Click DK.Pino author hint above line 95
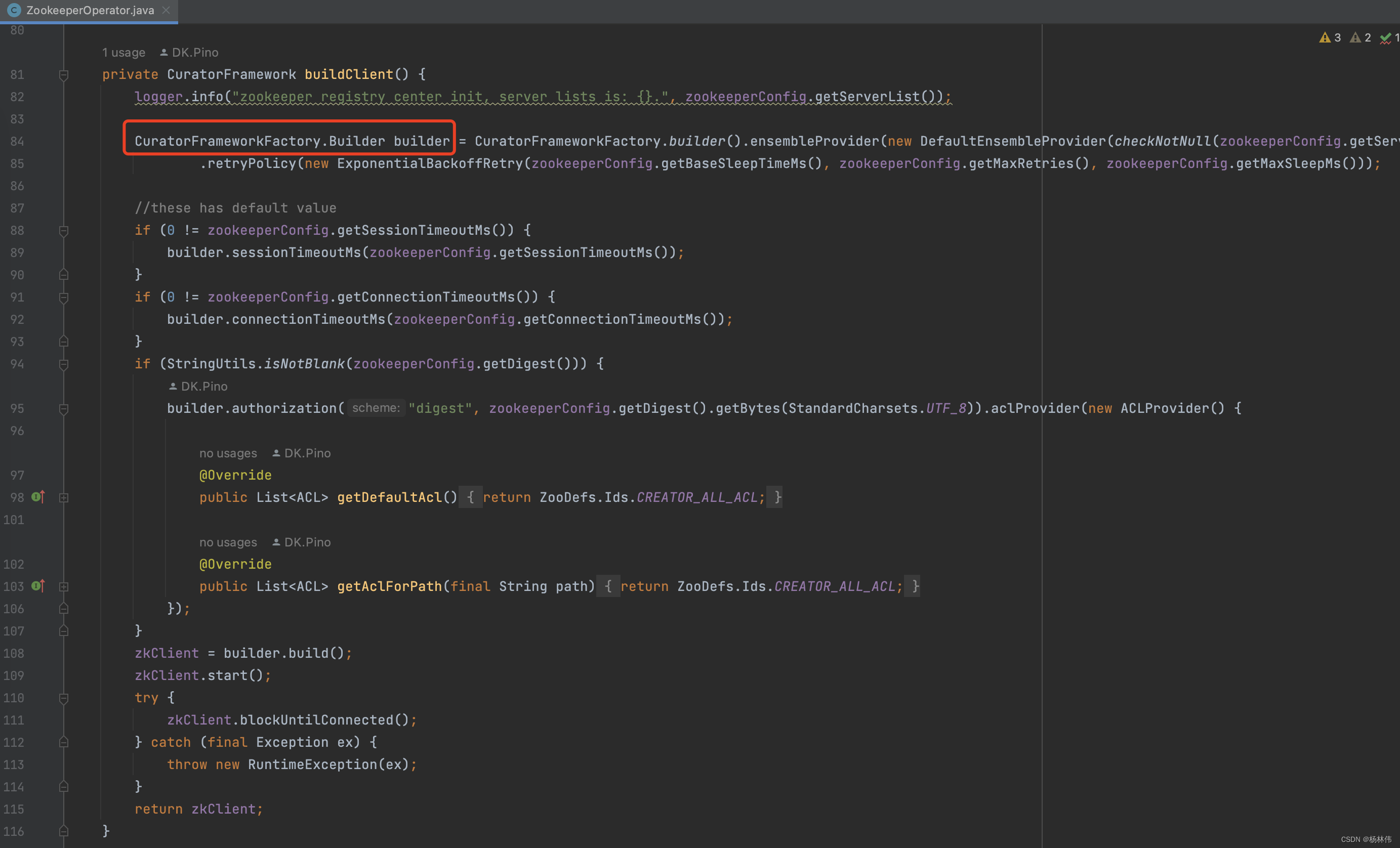Screen dimensions: 1400x848 [x=198, y=386]
